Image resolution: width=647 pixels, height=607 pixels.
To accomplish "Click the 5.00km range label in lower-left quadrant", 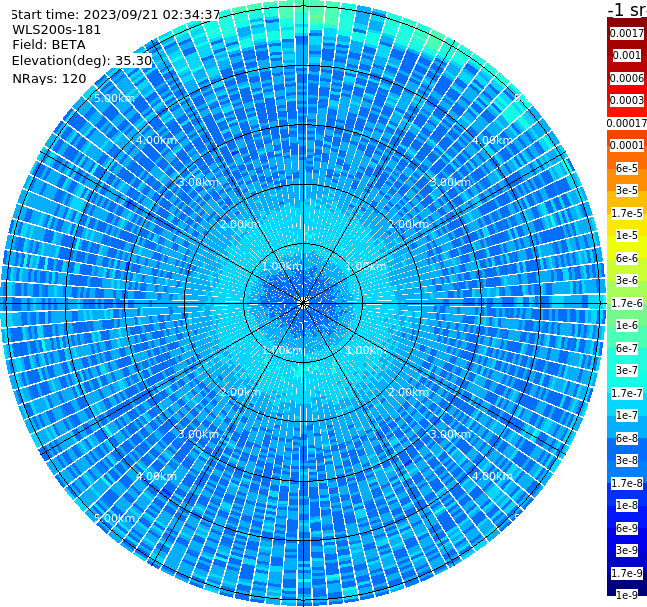I will click(x=114, y=518).
